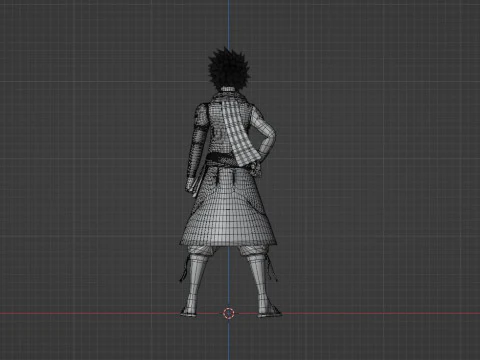Click the 3D cursor at the origin

229,313
